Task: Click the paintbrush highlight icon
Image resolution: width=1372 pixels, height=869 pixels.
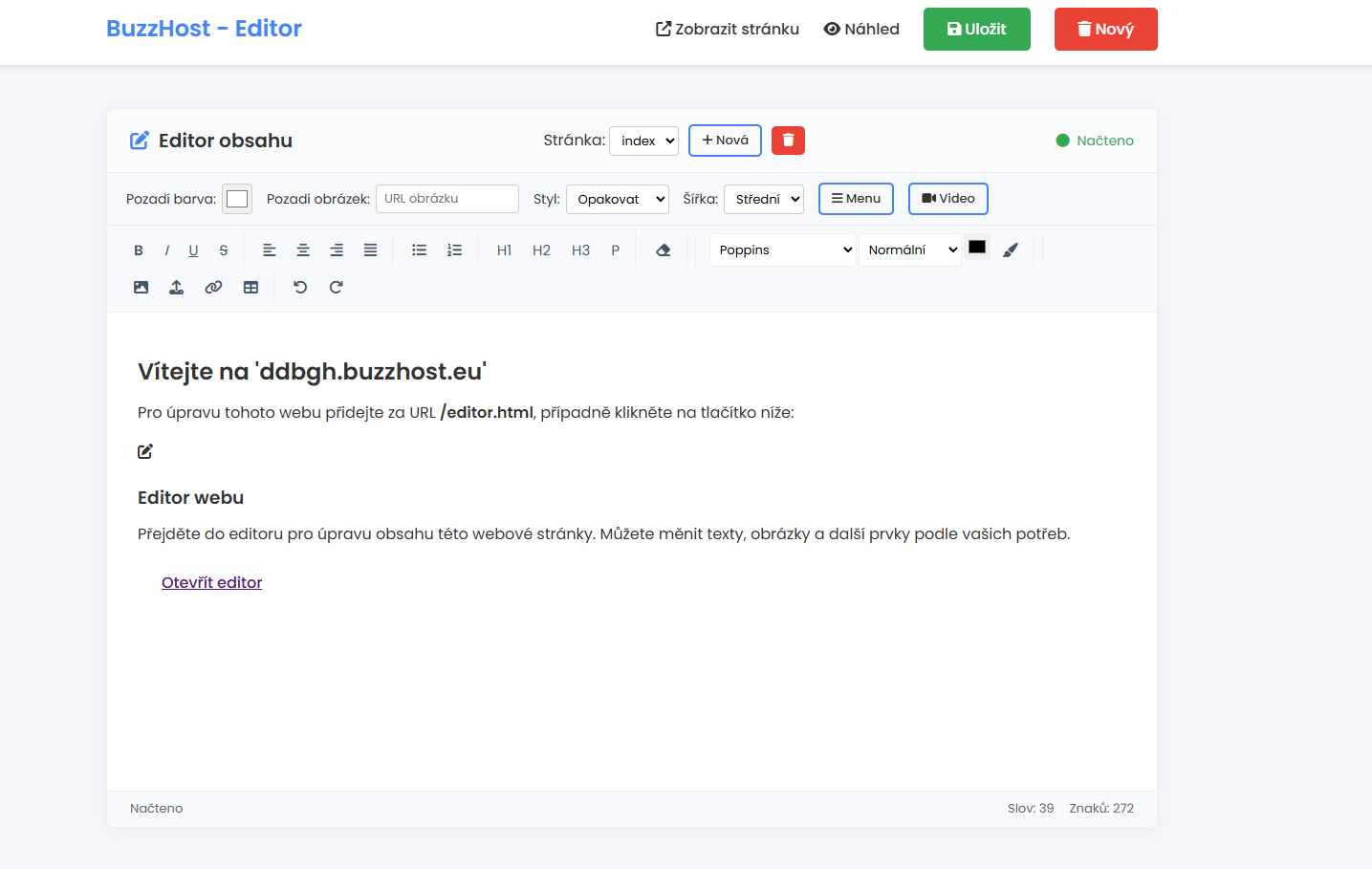Action: pyautogui.click(x=1011, y=250)
